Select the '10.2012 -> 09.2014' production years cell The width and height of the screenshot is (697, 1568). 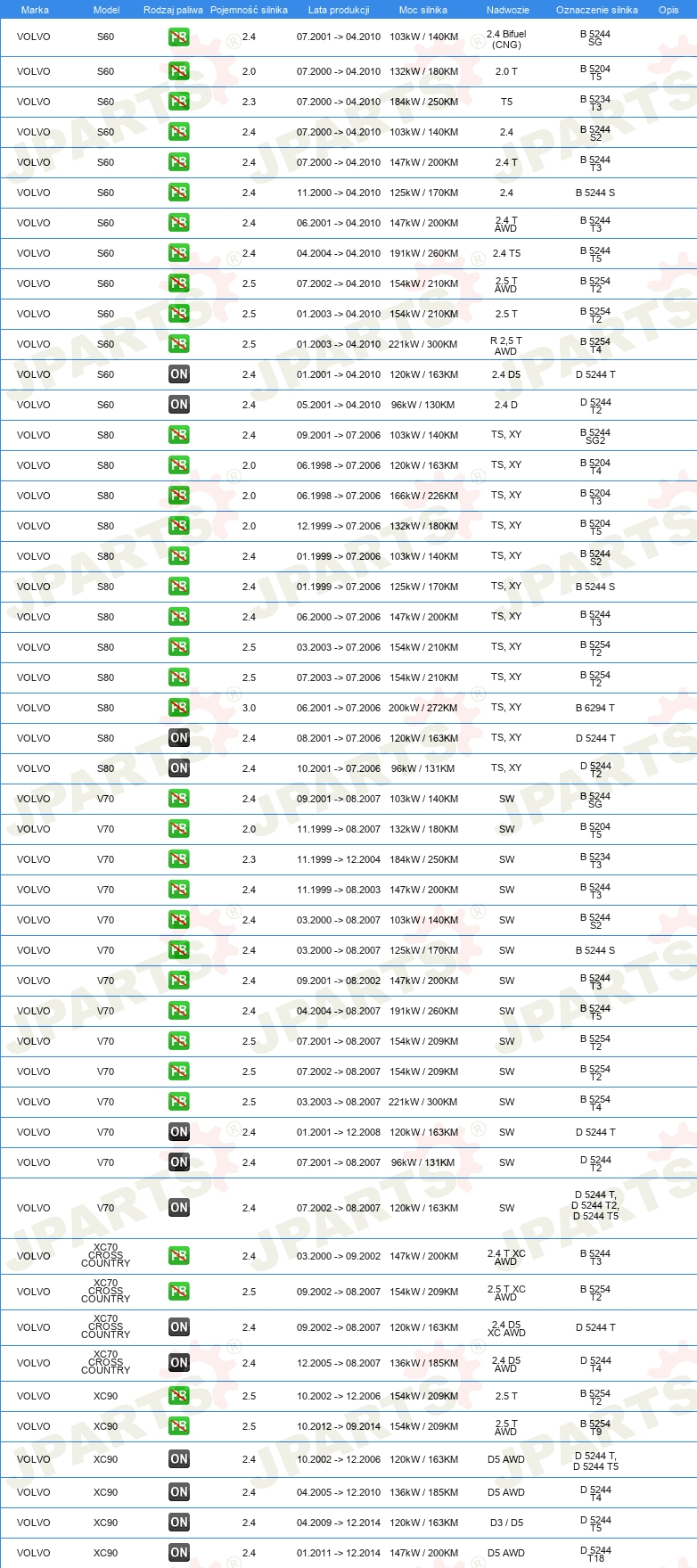[339, 1426]
